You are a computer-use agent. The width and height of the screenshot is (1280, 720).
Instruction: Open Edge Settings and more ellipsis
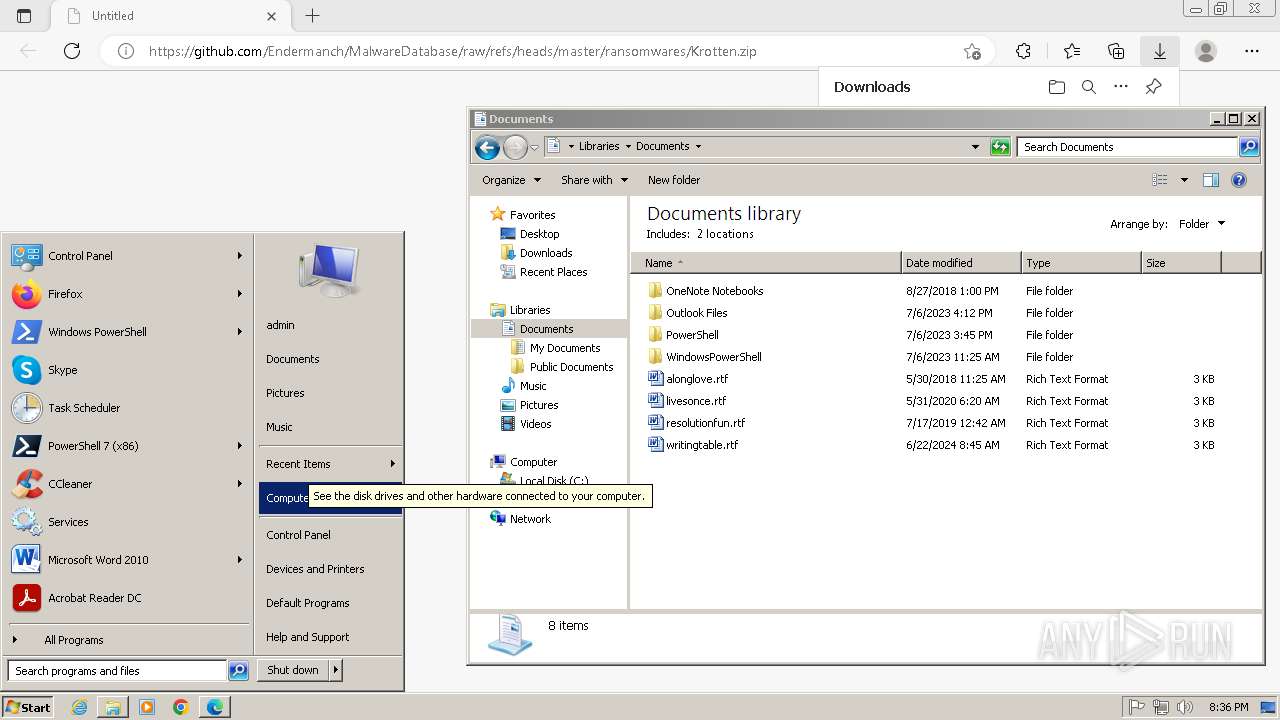(1252, 51)
